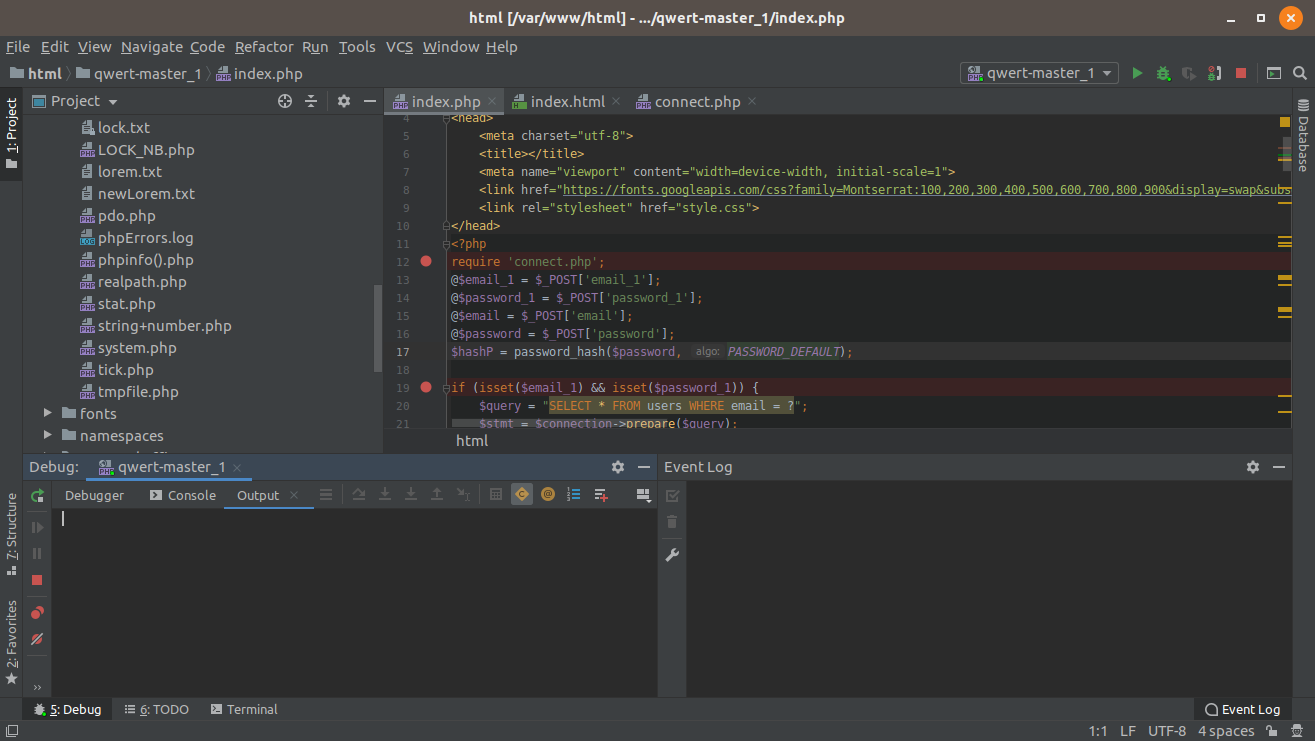
Task: Open the Database side panel
Action: (1302, 136)
